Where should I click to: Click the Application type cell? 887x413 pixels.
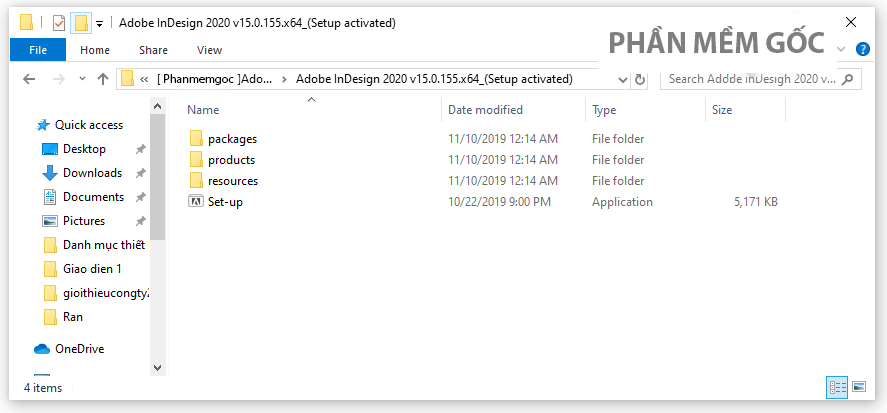click(622, 201)
